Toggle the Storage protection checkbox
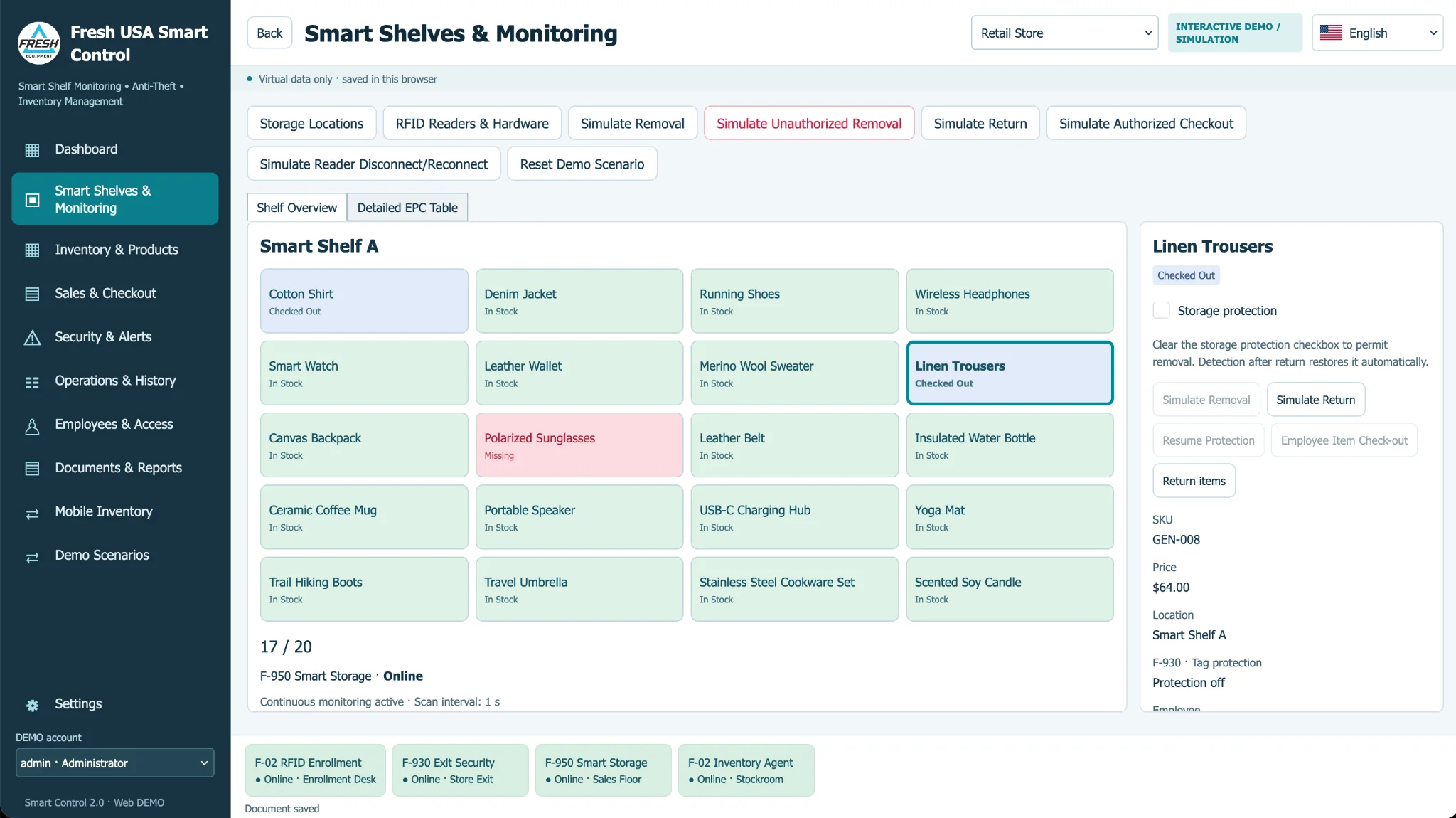The width and height of the screenshot is (1456, 818). (1161, 310)
